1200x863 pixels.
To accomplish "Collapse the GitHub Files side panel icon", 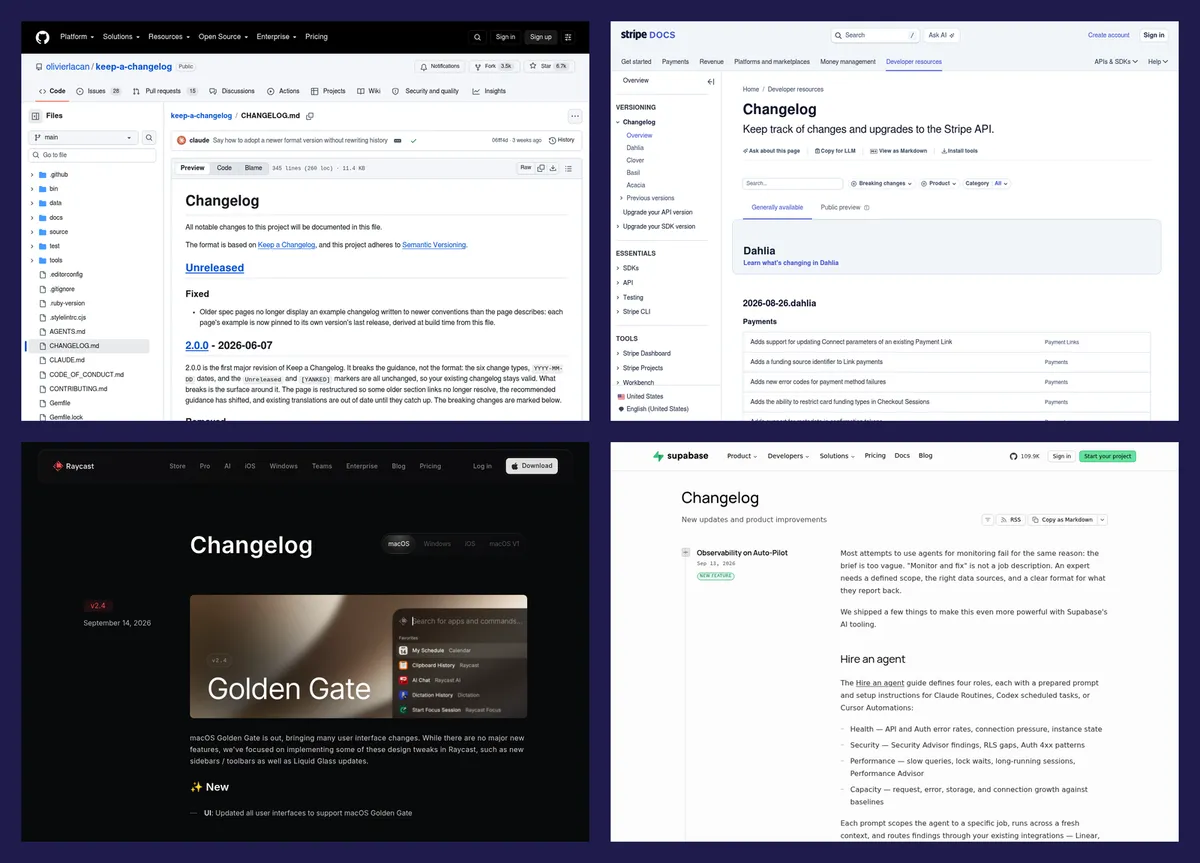I will coord(34,116).
